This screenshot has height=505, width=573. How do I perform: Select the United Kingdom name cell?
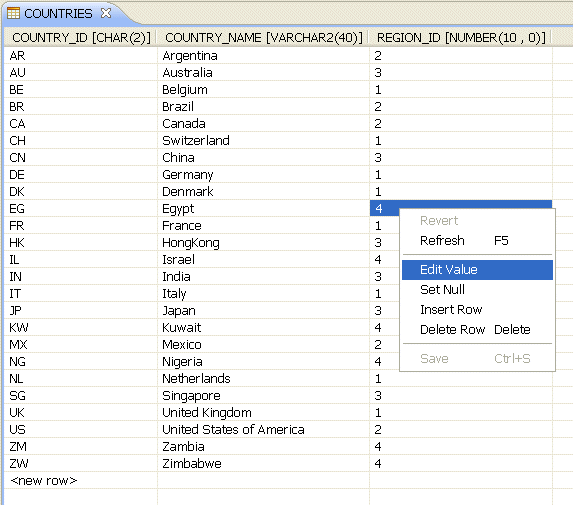click(x=263, y=413)
